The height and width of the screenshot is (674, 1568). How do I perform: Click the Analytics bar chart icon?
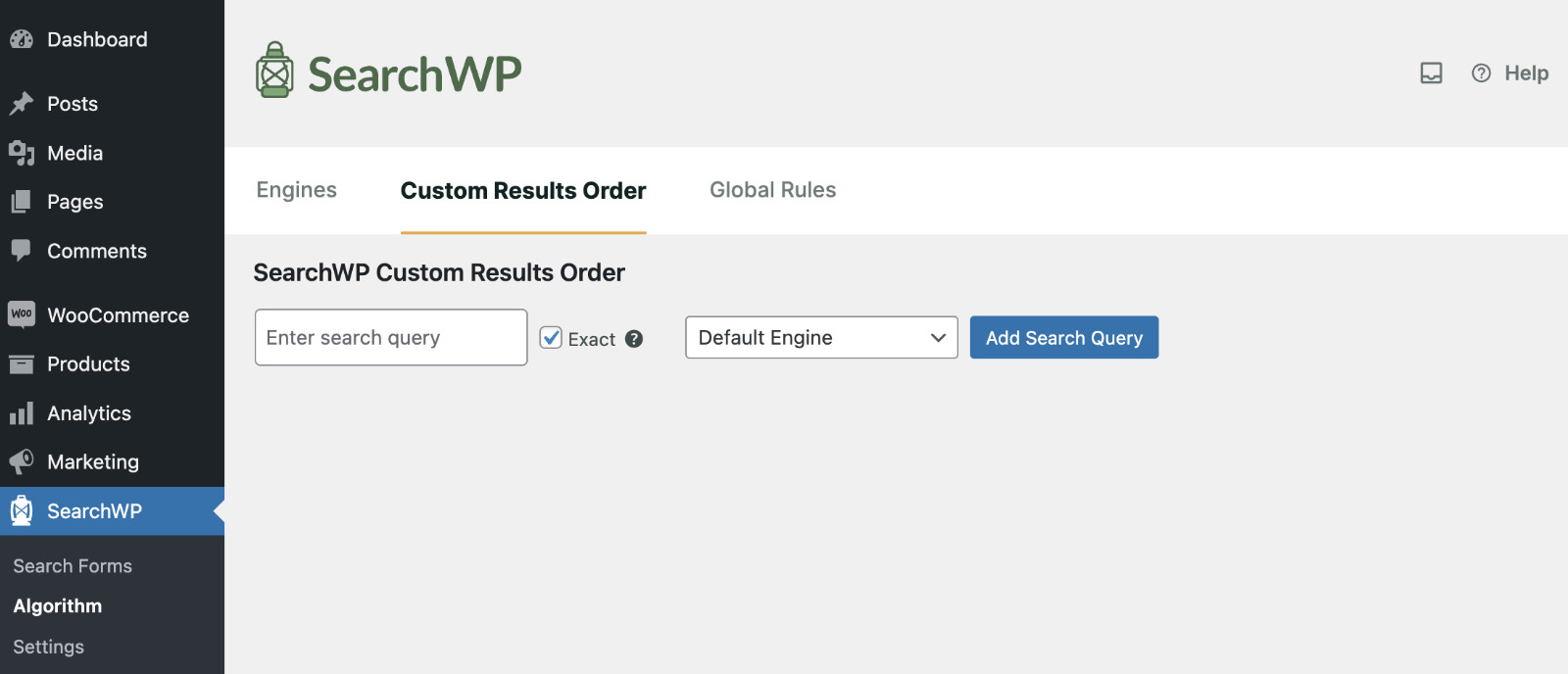22,413
